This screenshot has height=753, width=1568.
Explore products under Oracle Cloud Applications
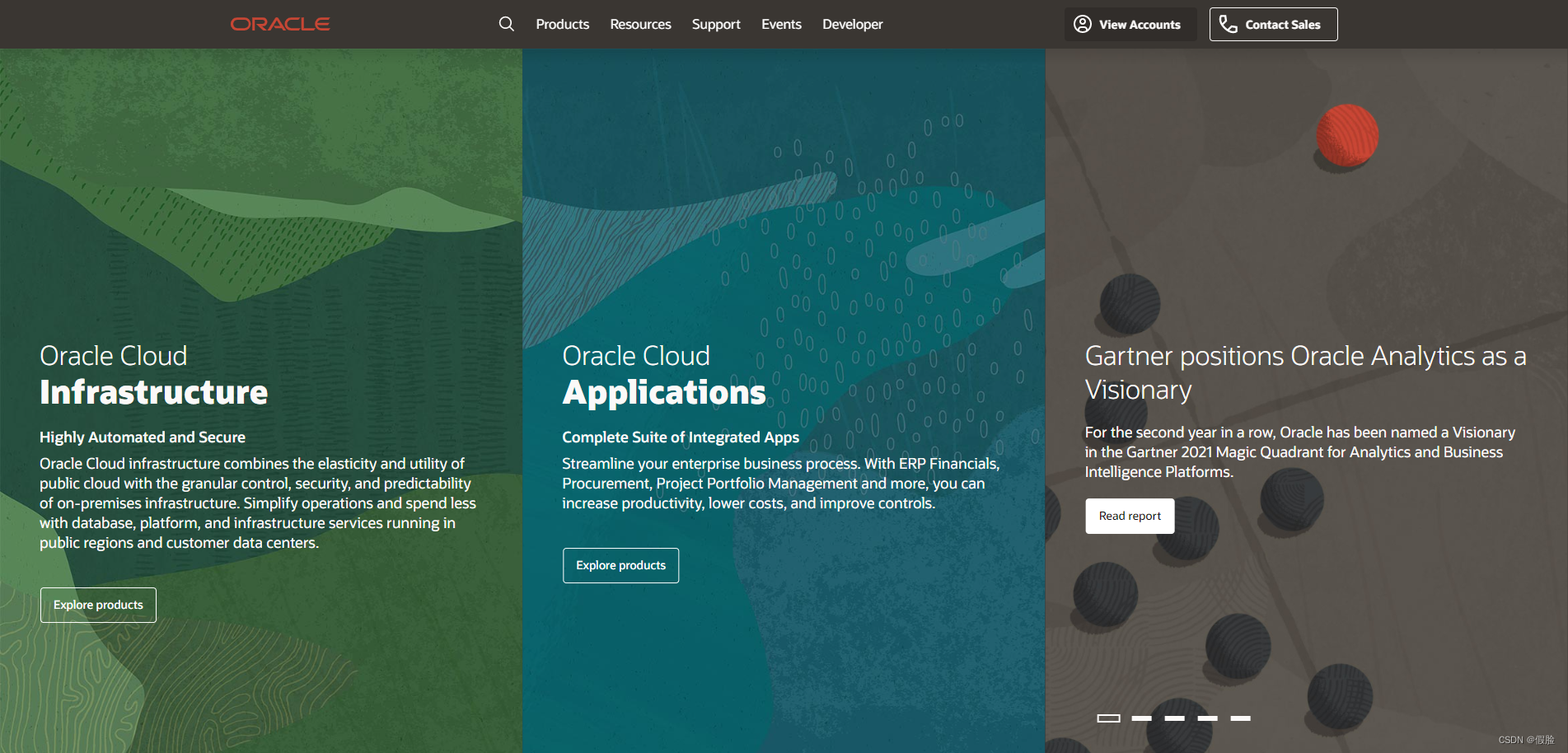coord(620,565)
